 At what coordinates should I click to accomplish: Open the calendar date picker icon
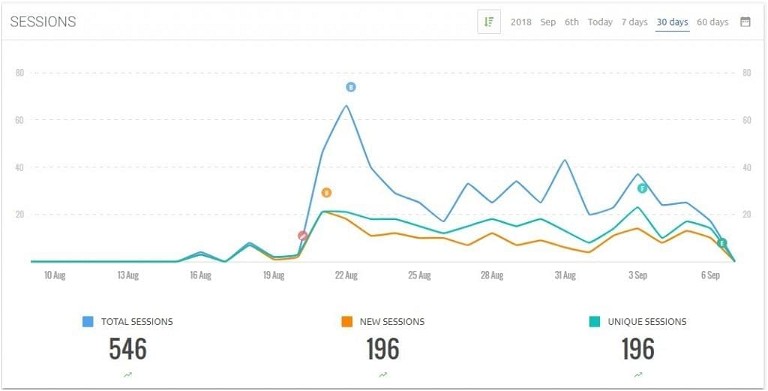[745, 22]
